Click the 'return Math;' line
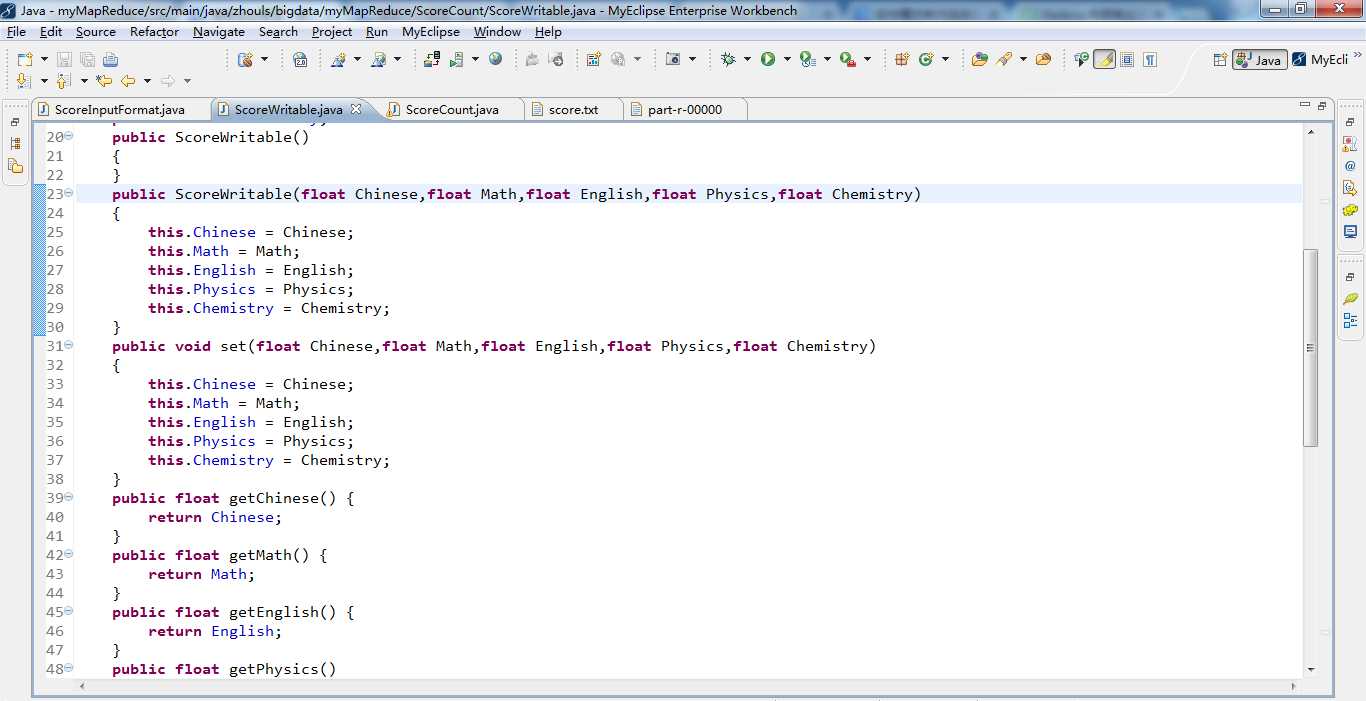Image resolution: width=1366 pixels, height=701 pixels. click(x=202, y=574)
